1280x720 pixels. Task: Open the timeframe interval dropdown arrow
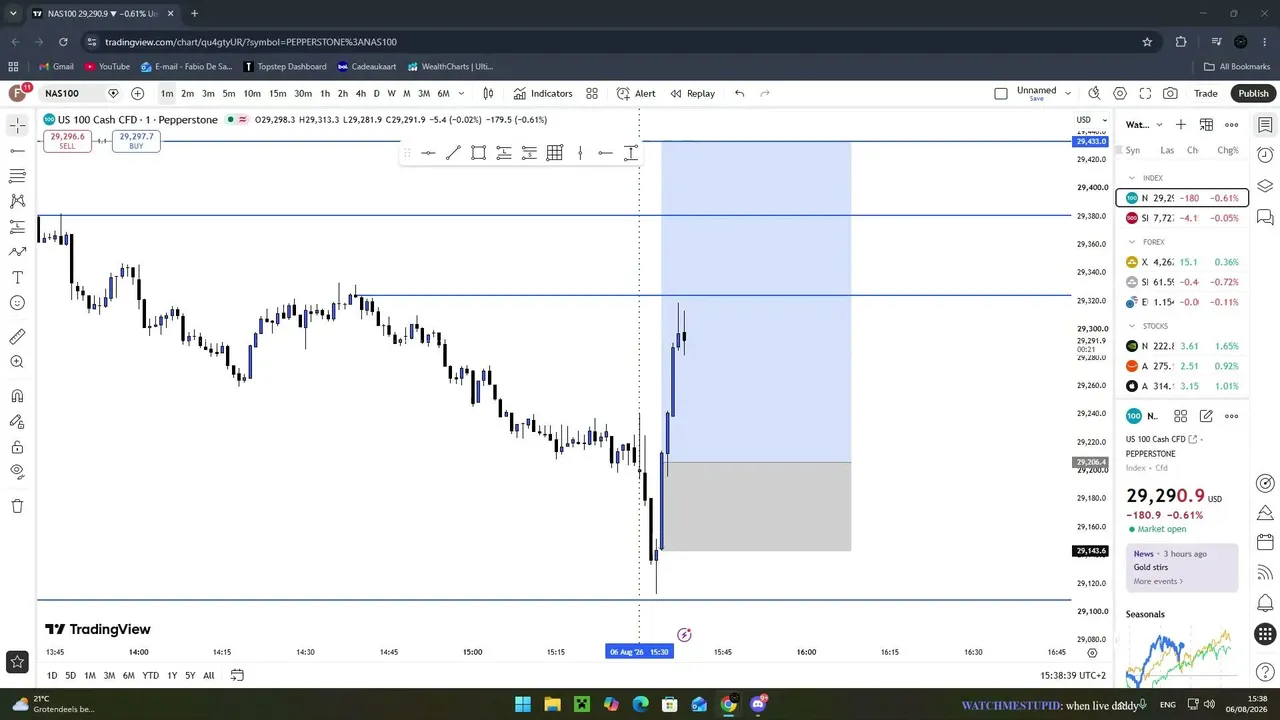tap(461, 93)
